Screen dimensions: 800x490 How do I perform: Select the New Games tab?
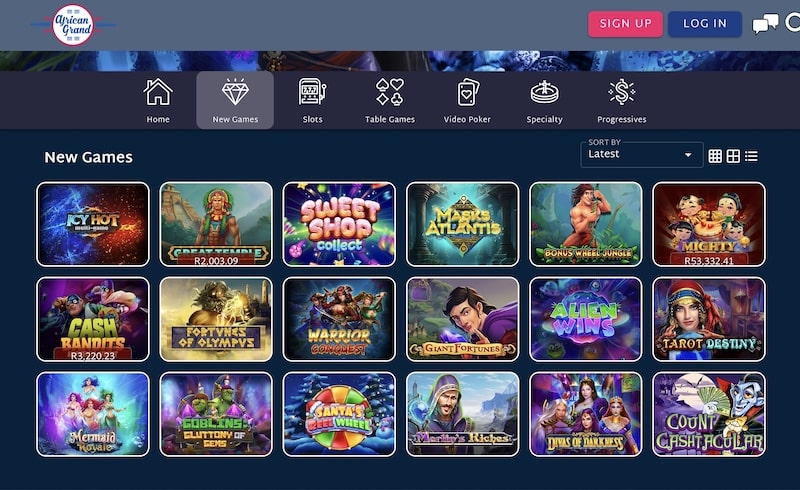pos(235,100)
